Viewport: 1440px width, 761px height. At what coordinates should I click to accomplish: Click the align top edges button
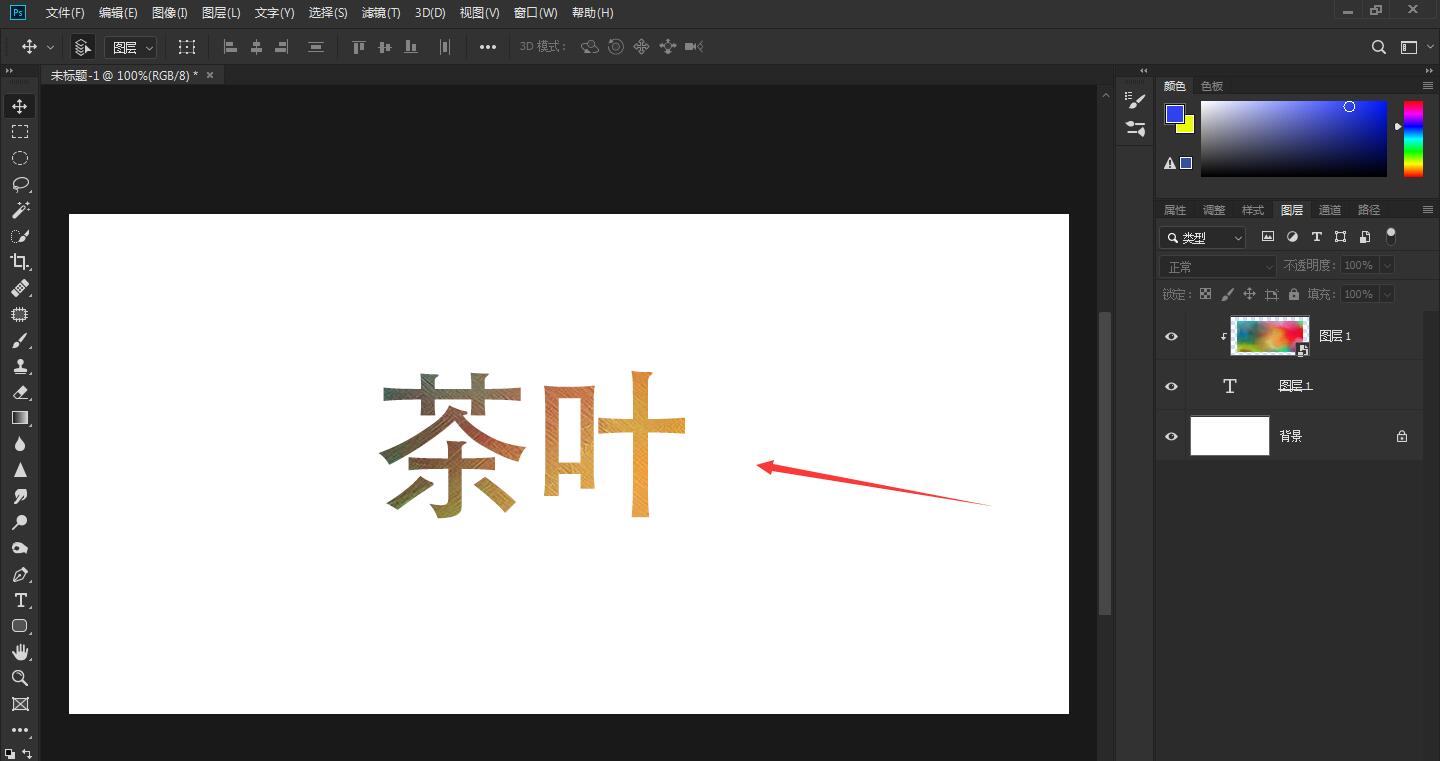(x=357, y=46)
